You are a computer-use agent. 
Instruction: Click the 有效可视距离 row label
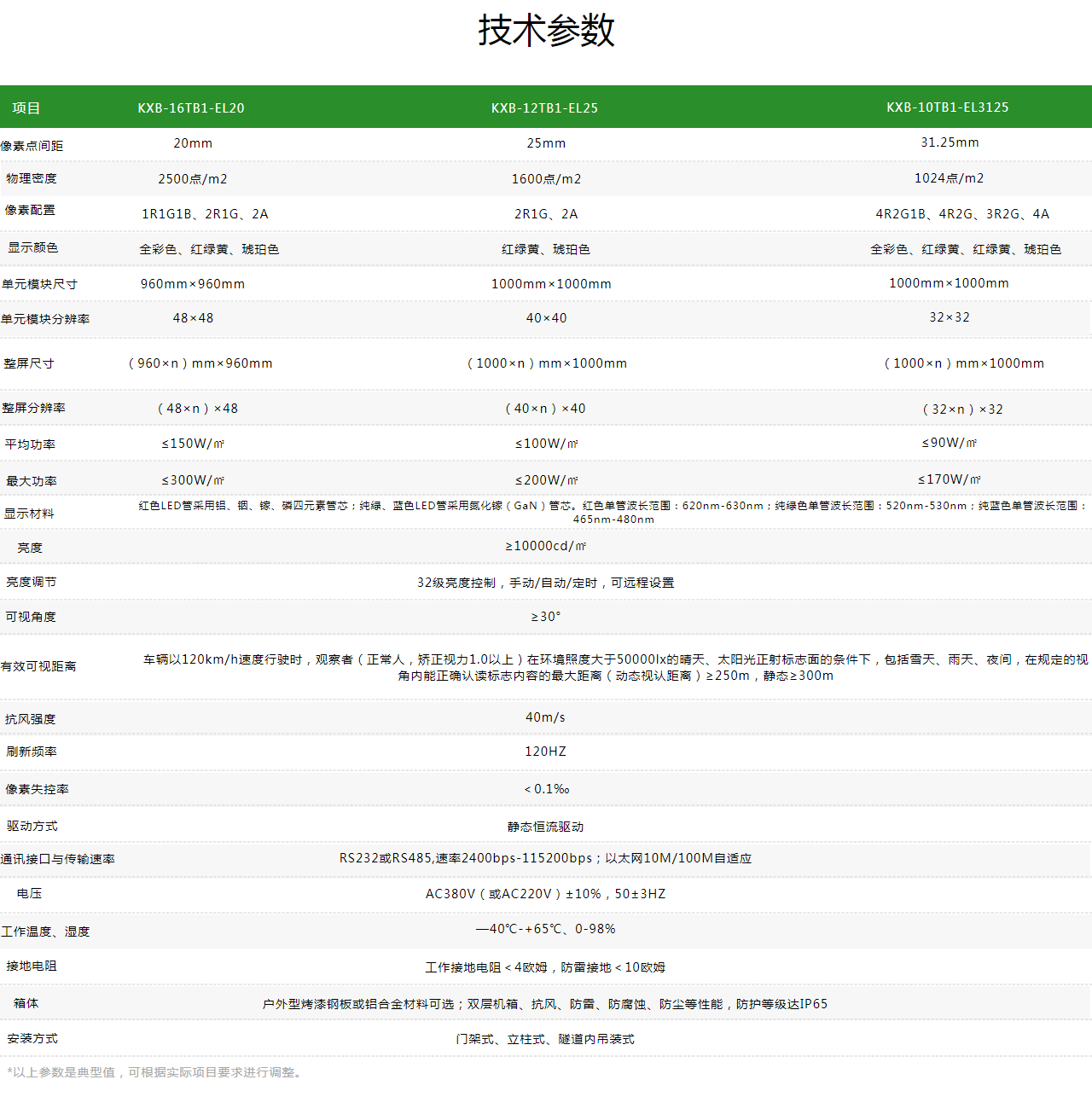pos(38,666)
